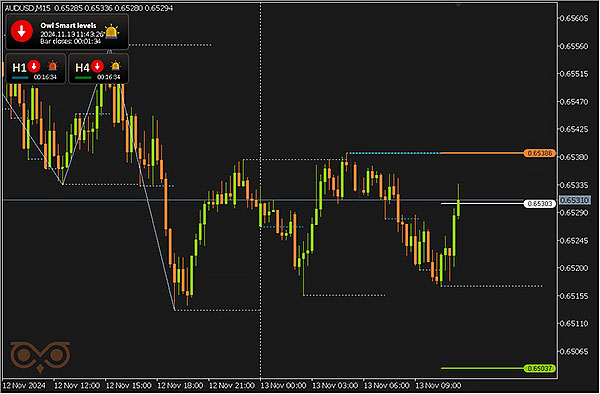Click the orange 0.65386 price level label
This screenshot has width=600, height=394.
tap(540, 153)
